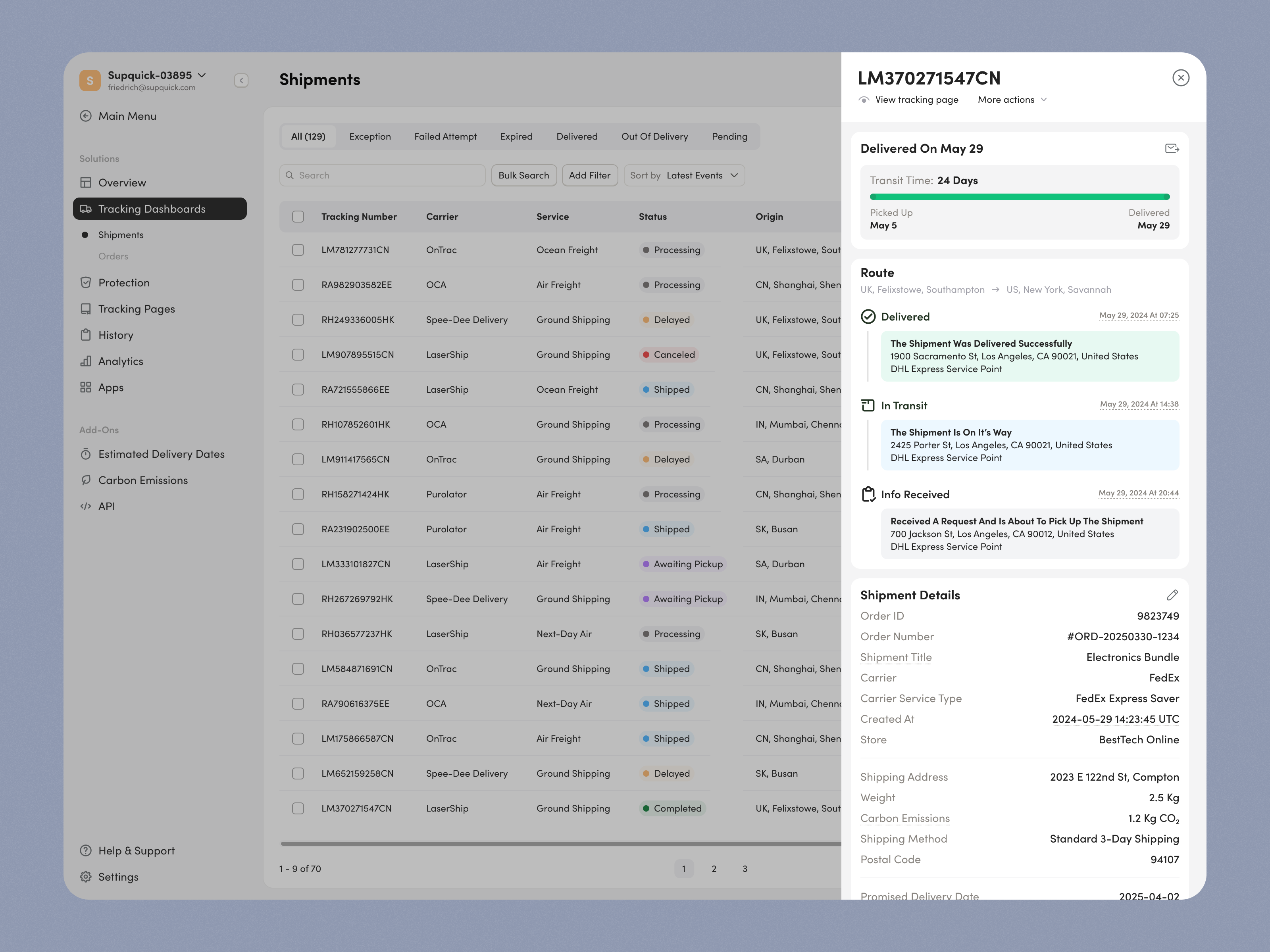
Task: Click the Bulk Search button
Action: click(523, 176)
